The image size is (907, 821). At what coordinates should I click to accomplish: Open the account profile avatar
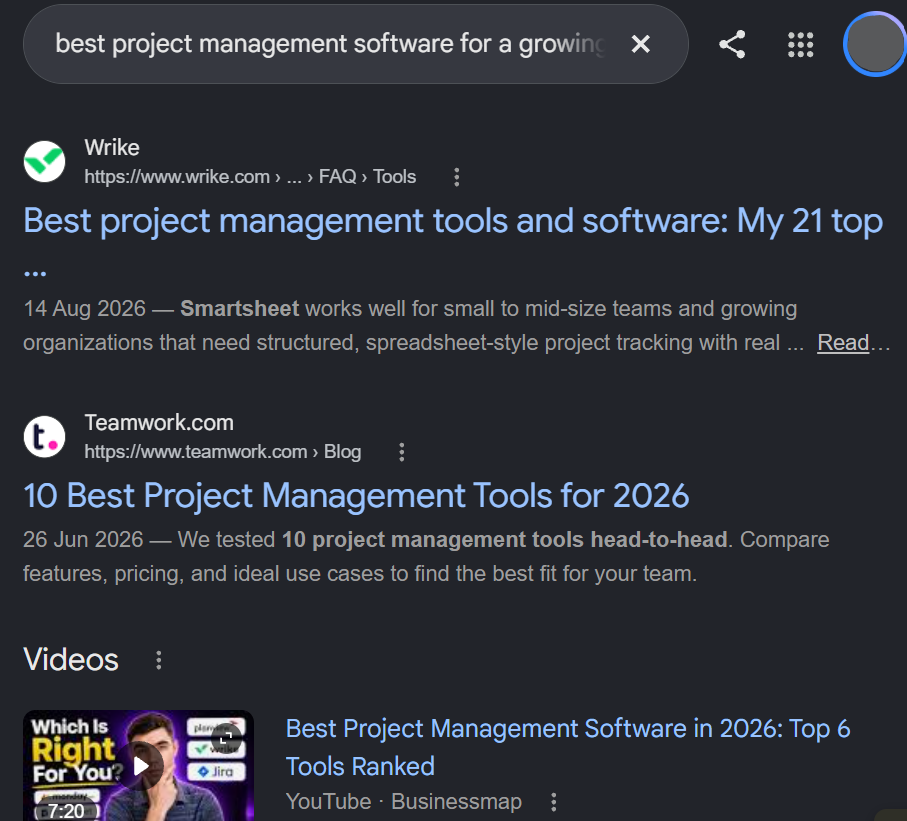tap(875, 44)
